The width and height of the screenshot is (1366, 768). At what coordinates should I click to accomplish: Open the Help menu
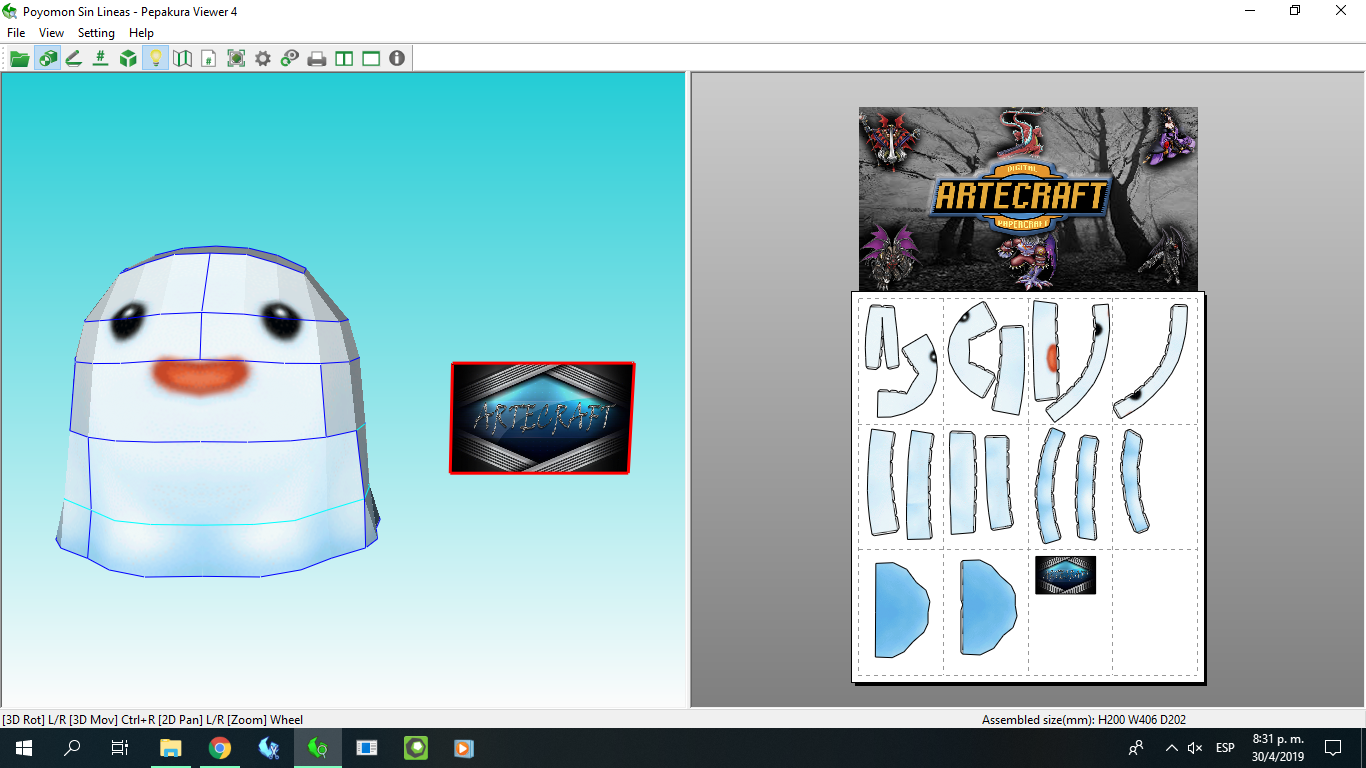tap(141, 33)
